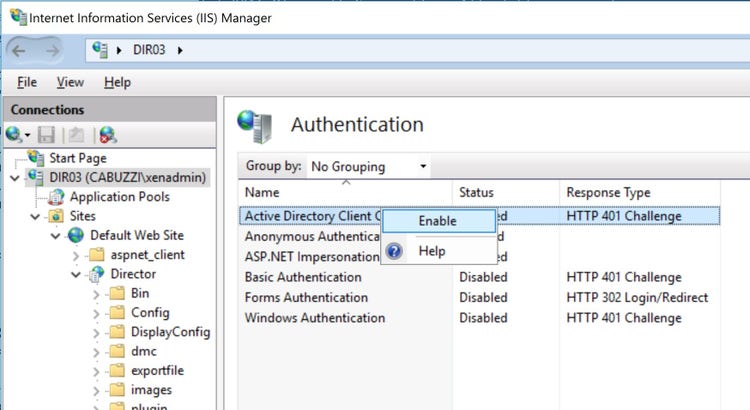Click the DIR03 server node icon

point(35,177)
